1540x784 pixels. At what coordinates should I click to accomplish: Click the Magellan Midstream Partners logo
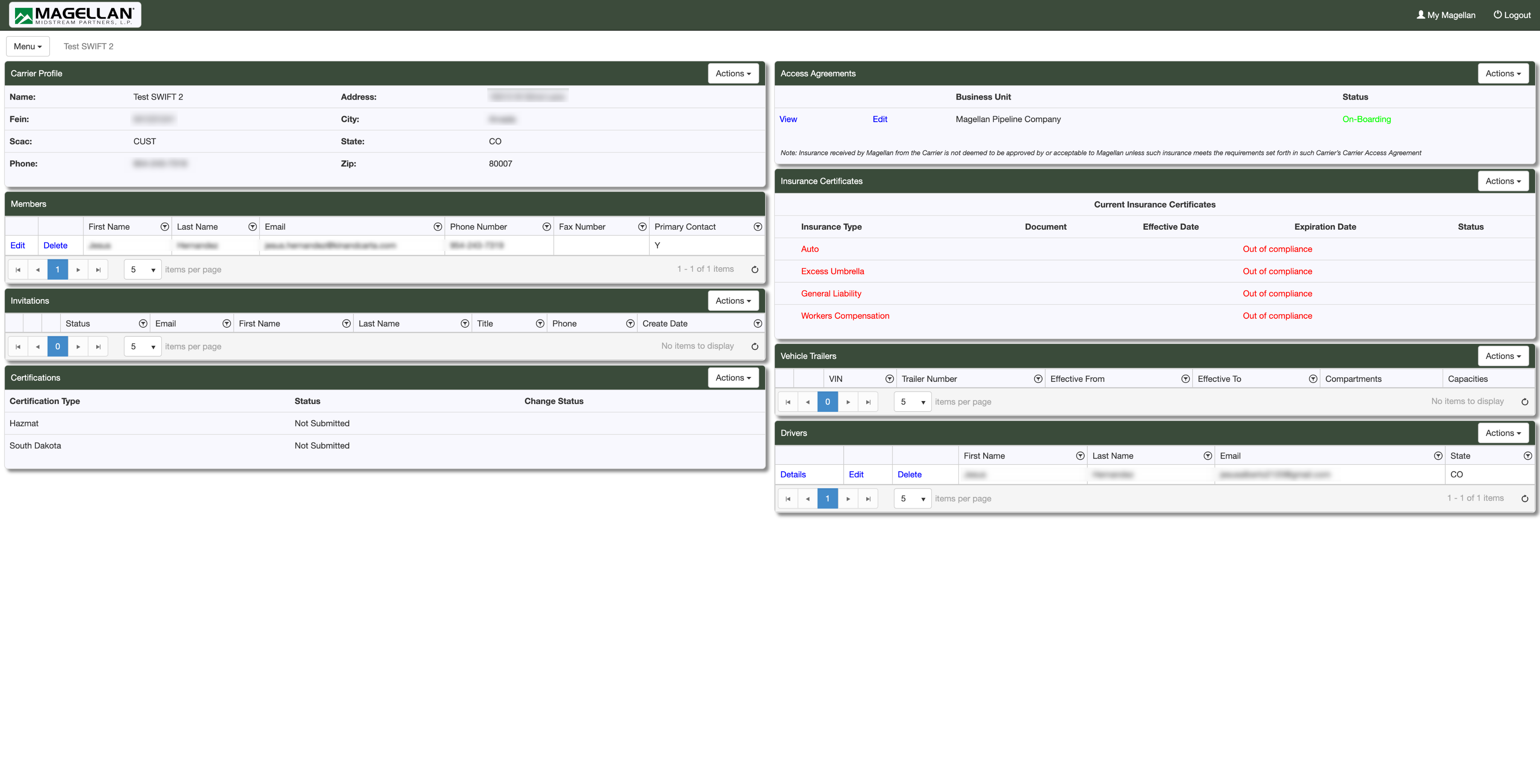[x=75, y=15]
